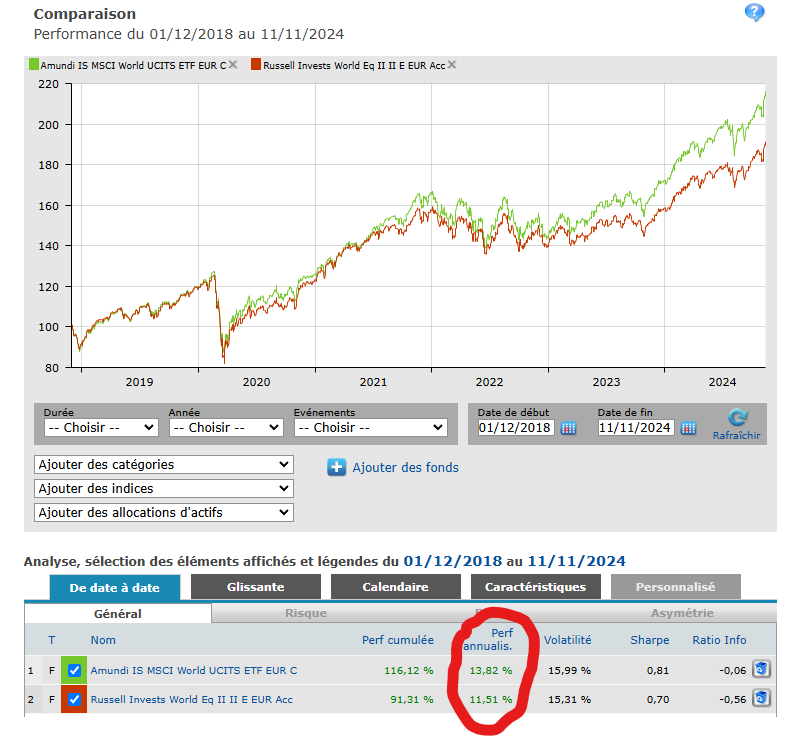Open calendar picker for Date de fin
This screenshot has width=788, height=737.
pos(688,428)
